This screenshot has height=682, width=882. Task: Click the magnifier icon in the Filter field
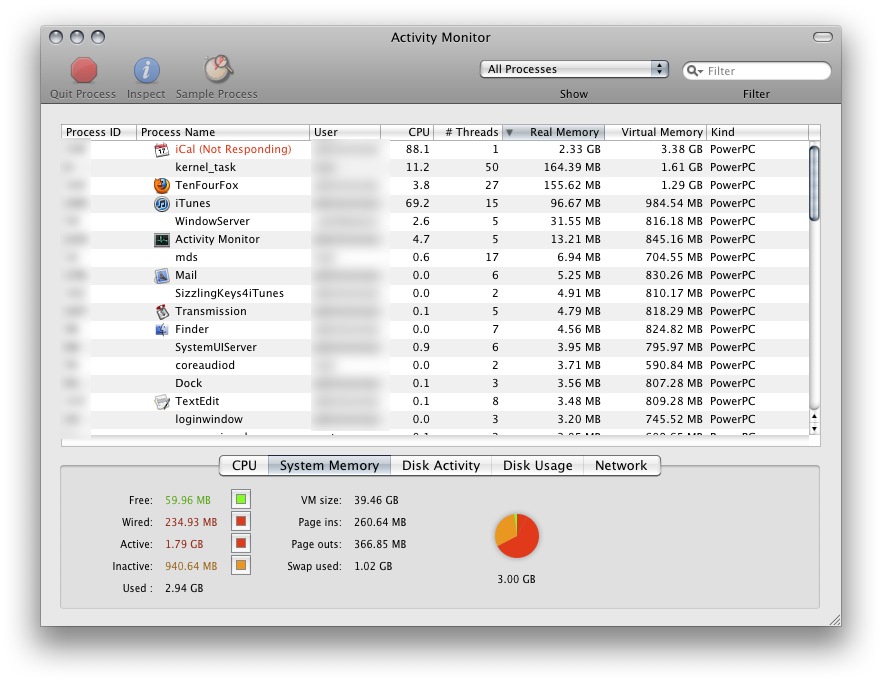694,71
